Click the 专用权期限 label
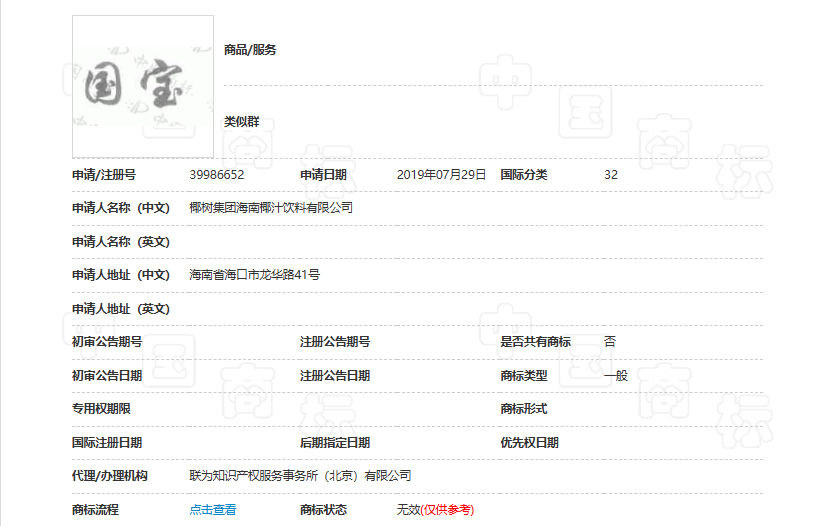The width and height of the screenshot is (817, 526). (101, 409)
